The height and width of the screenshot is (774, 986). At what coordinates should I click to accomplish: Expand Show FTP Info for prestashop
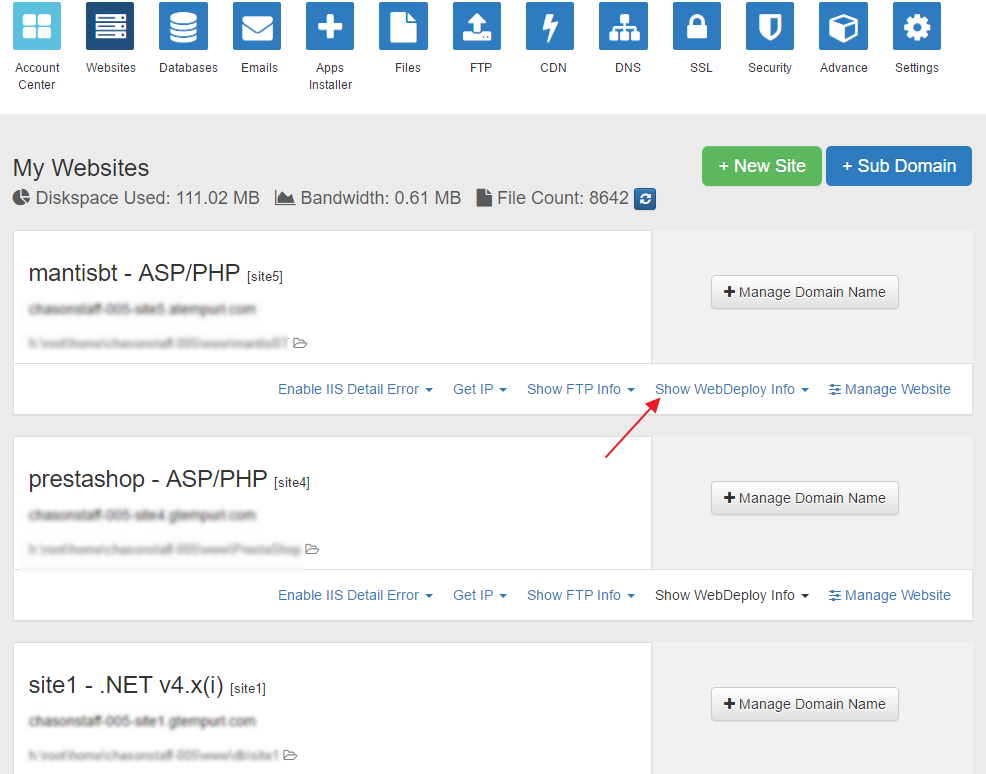[580, 595]
